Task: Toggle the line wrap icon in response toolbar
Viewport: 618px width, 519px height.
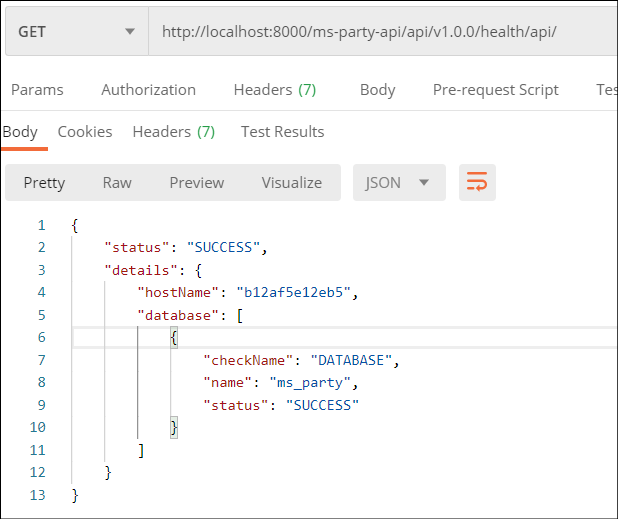Action: [477, 183]
